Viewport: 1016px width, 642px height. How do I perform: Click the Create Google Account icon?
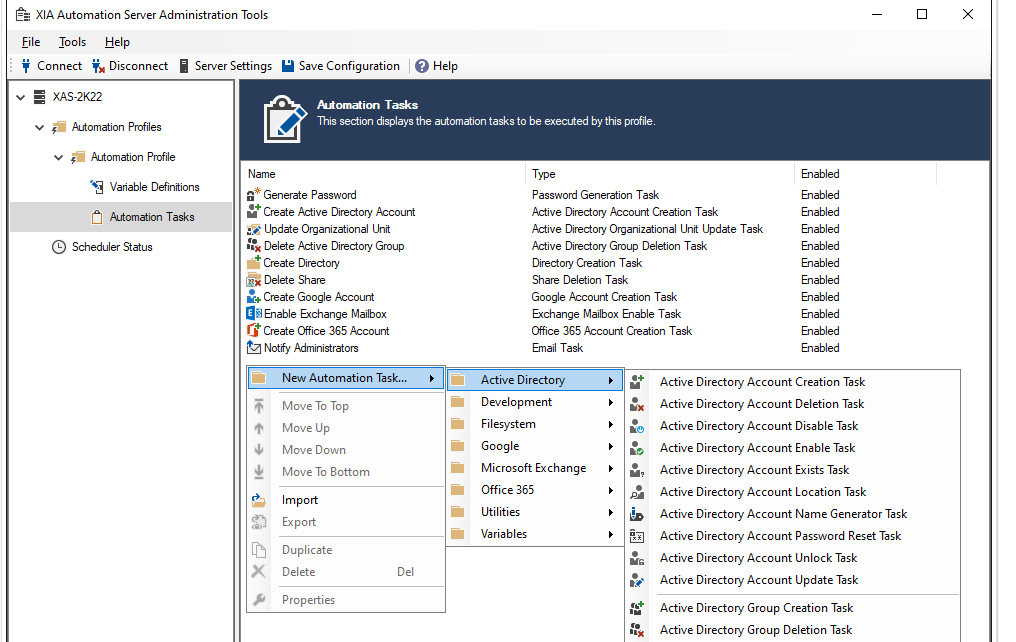point(253,297)
